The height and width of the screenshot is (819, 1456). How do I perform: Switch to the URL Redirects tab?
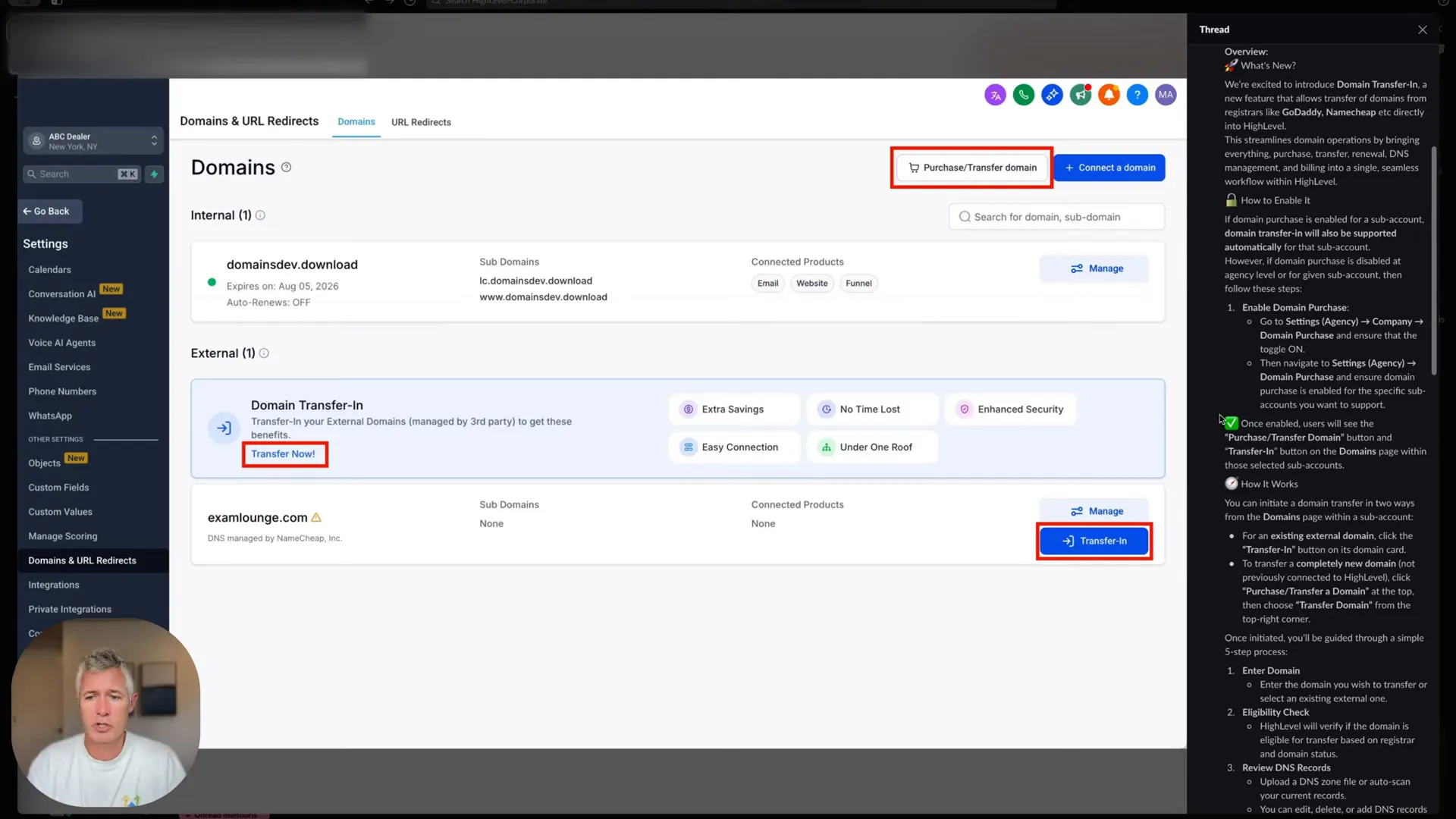421,122
